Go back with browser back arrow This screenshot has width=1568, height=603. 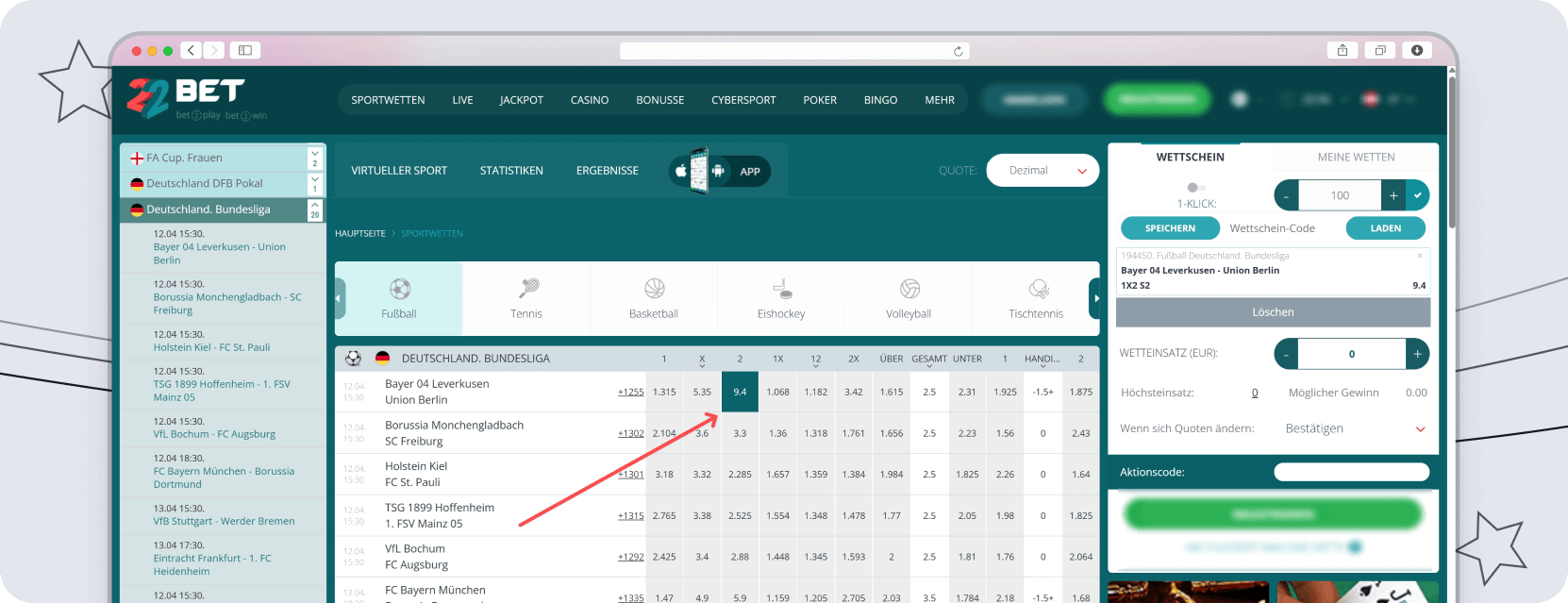coord(192,50)
